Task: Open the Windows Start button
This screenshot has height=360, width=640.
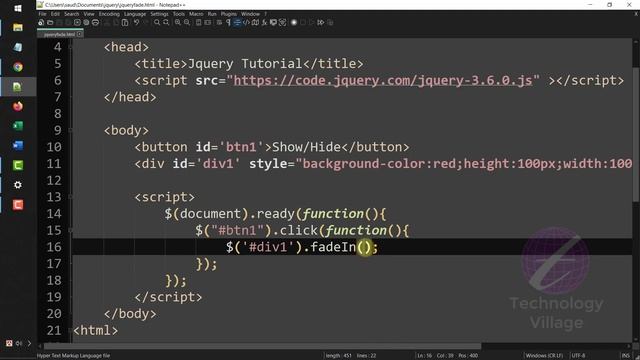Action: click(x=18, y=8)
